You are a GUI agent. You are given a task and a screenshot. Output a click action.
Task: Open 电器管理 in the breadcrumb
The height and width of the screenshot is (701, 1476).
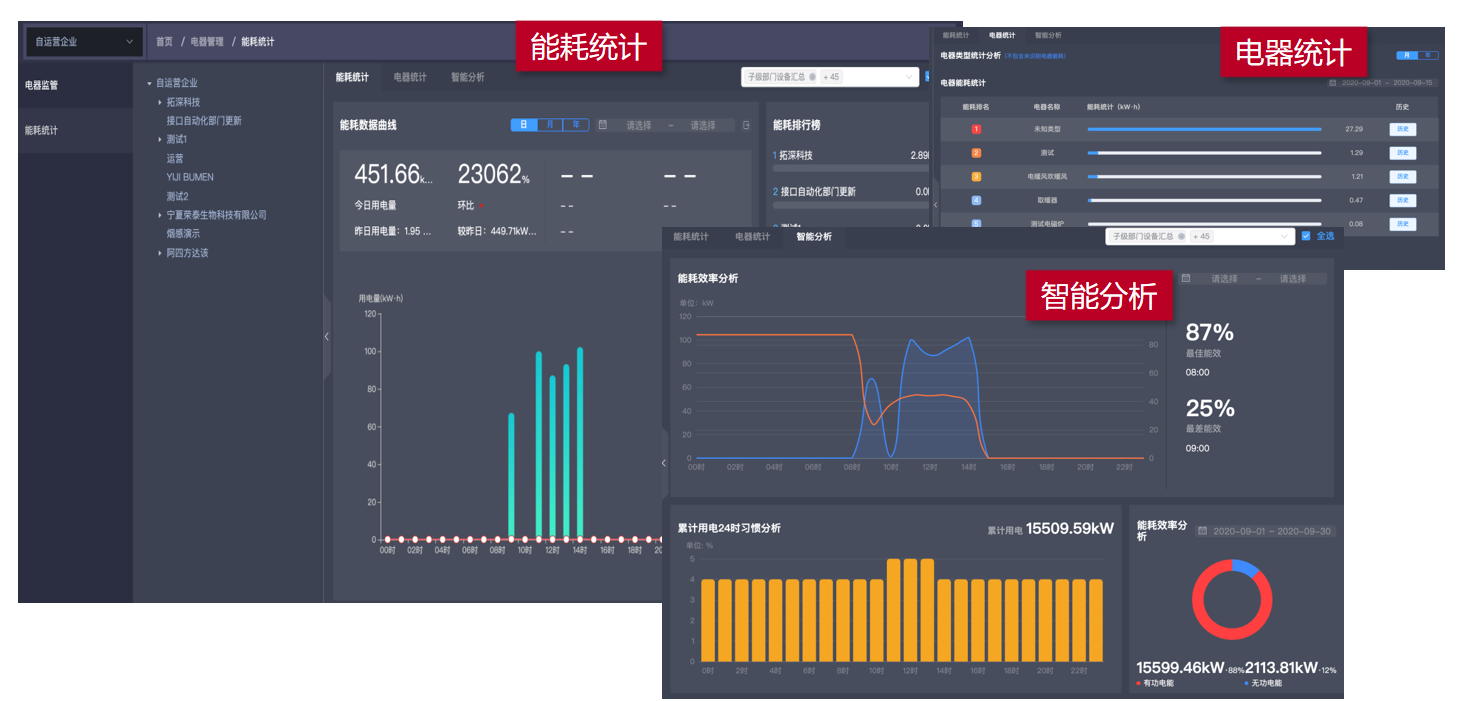[x=207, y=42]
